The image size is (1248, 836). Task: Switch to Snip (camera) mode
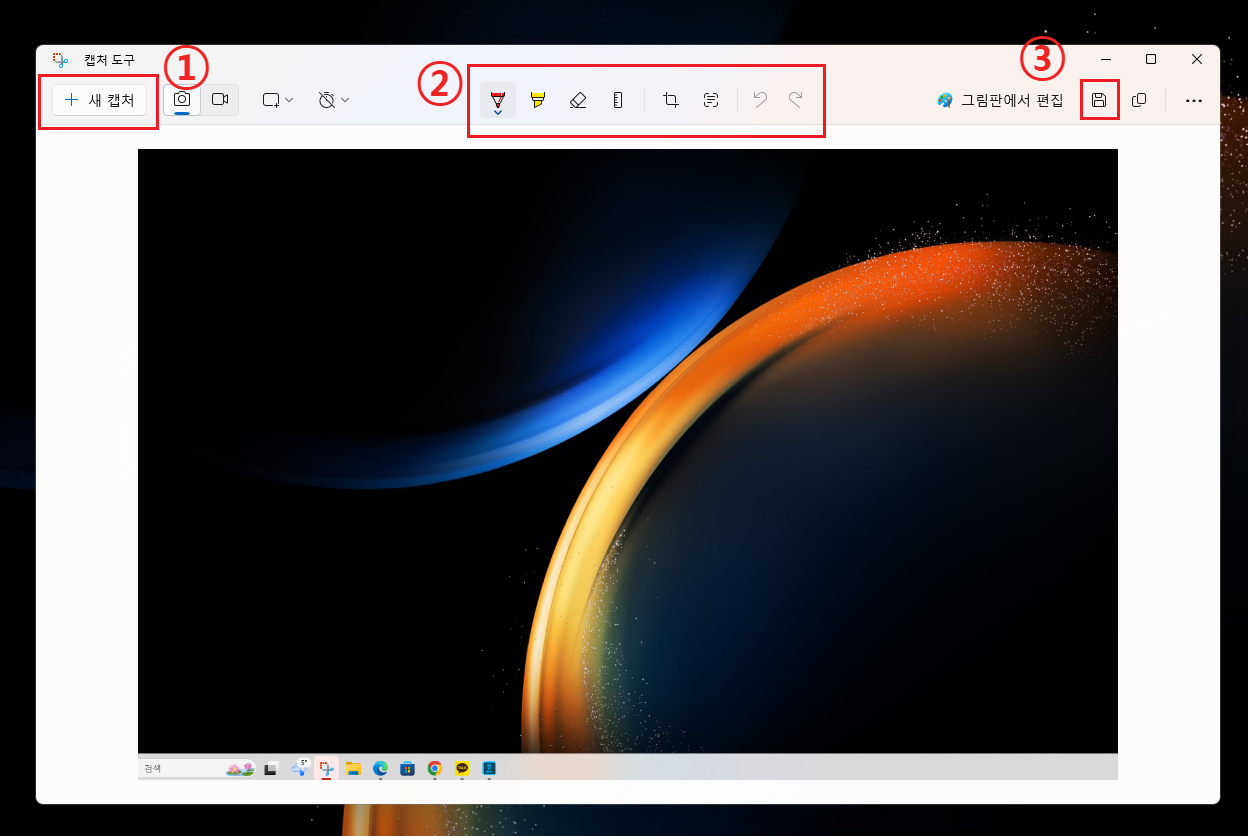182,100
